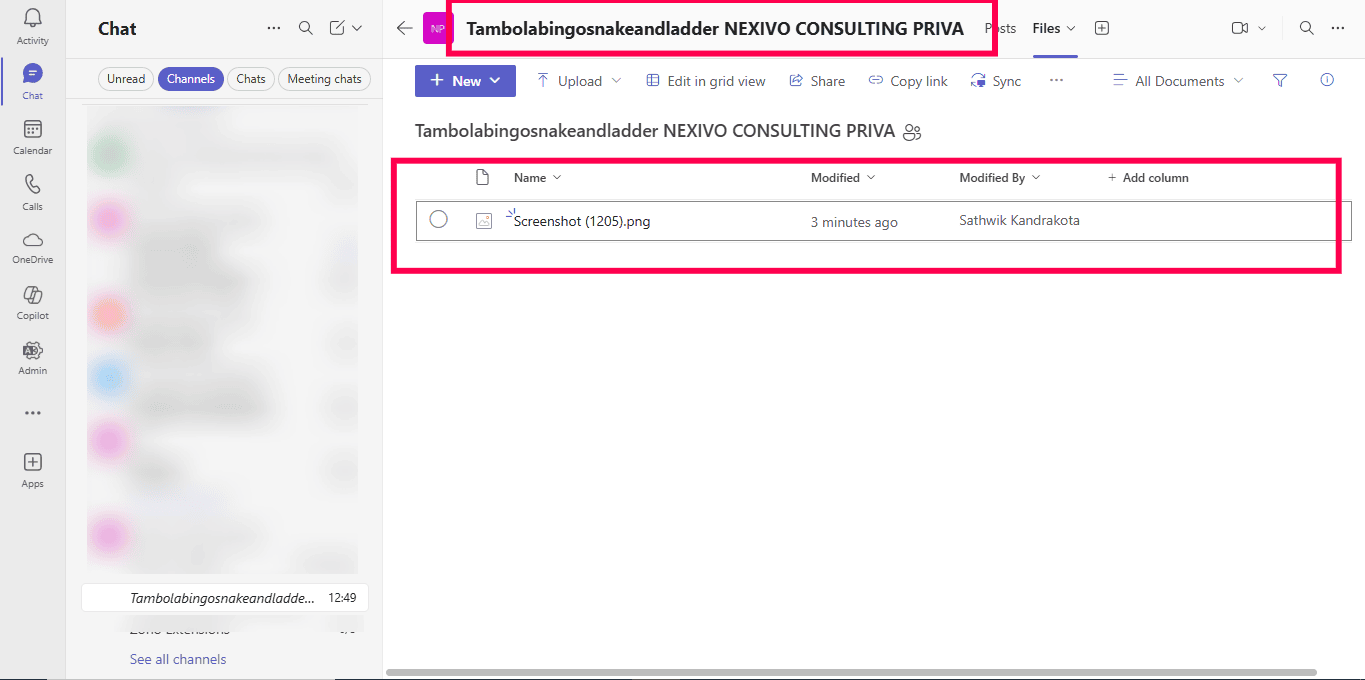Image resolution: width=1365 pixels, height=680 pixels.
Task: Open the files toolbar overflow menu
Action: pos(1056,81)
